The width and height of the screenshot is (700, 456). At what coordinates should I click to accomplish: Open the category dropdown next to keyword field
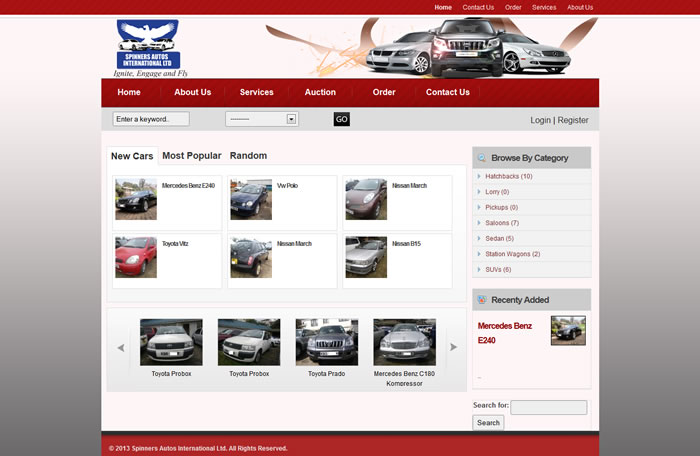point(262,119)
